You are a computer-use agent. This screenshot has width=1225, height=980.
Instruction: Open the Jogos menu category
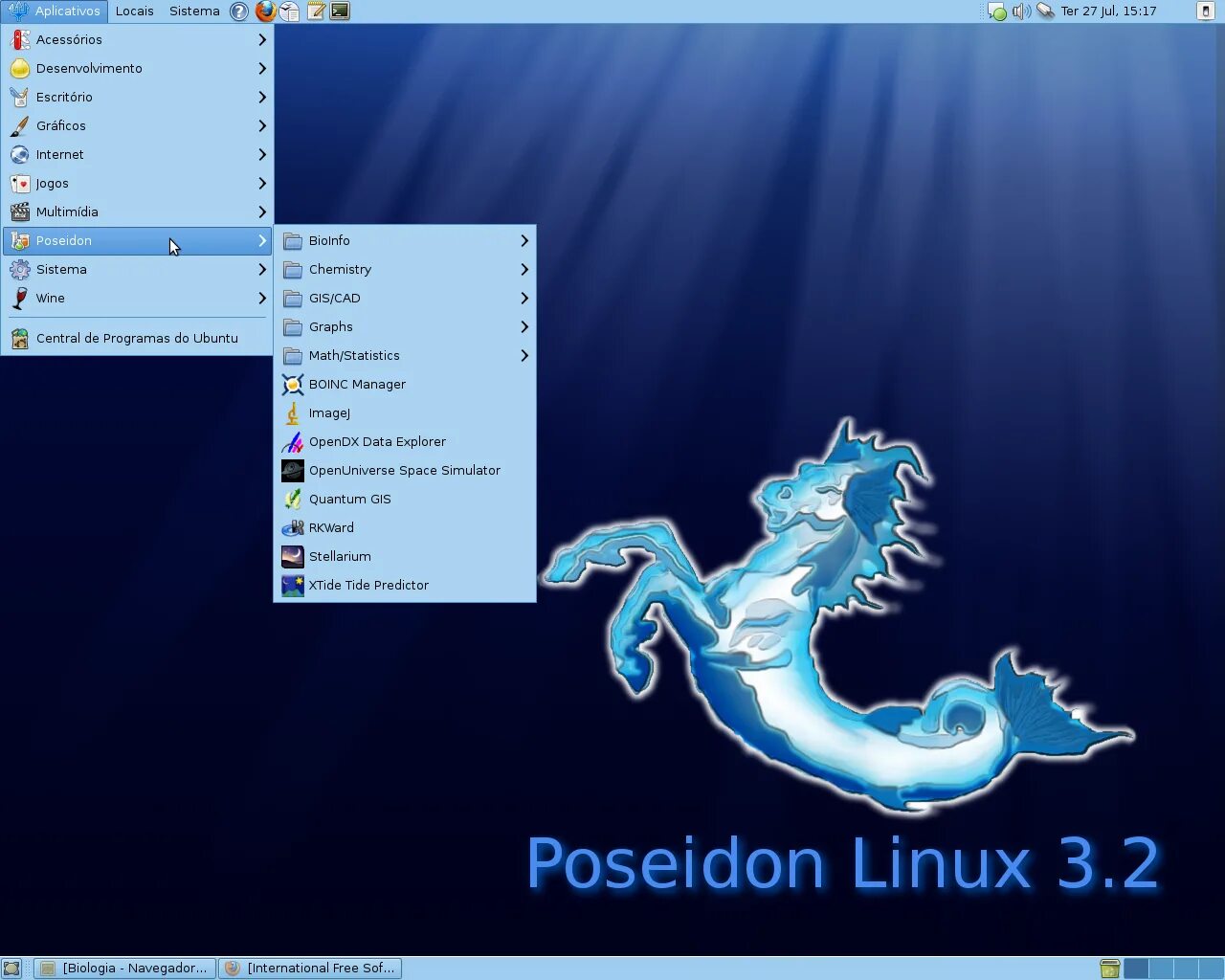[137, 183]
